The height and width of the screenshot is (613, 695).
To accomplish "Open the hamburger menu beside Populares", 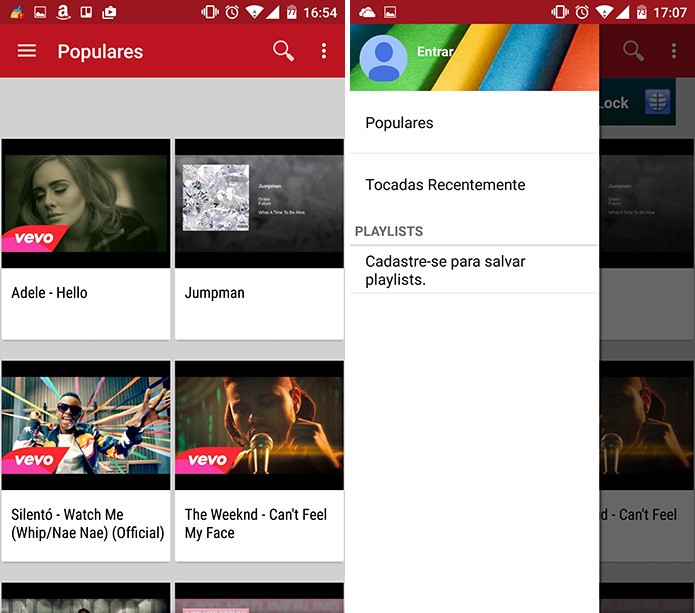I will (27, 51).
